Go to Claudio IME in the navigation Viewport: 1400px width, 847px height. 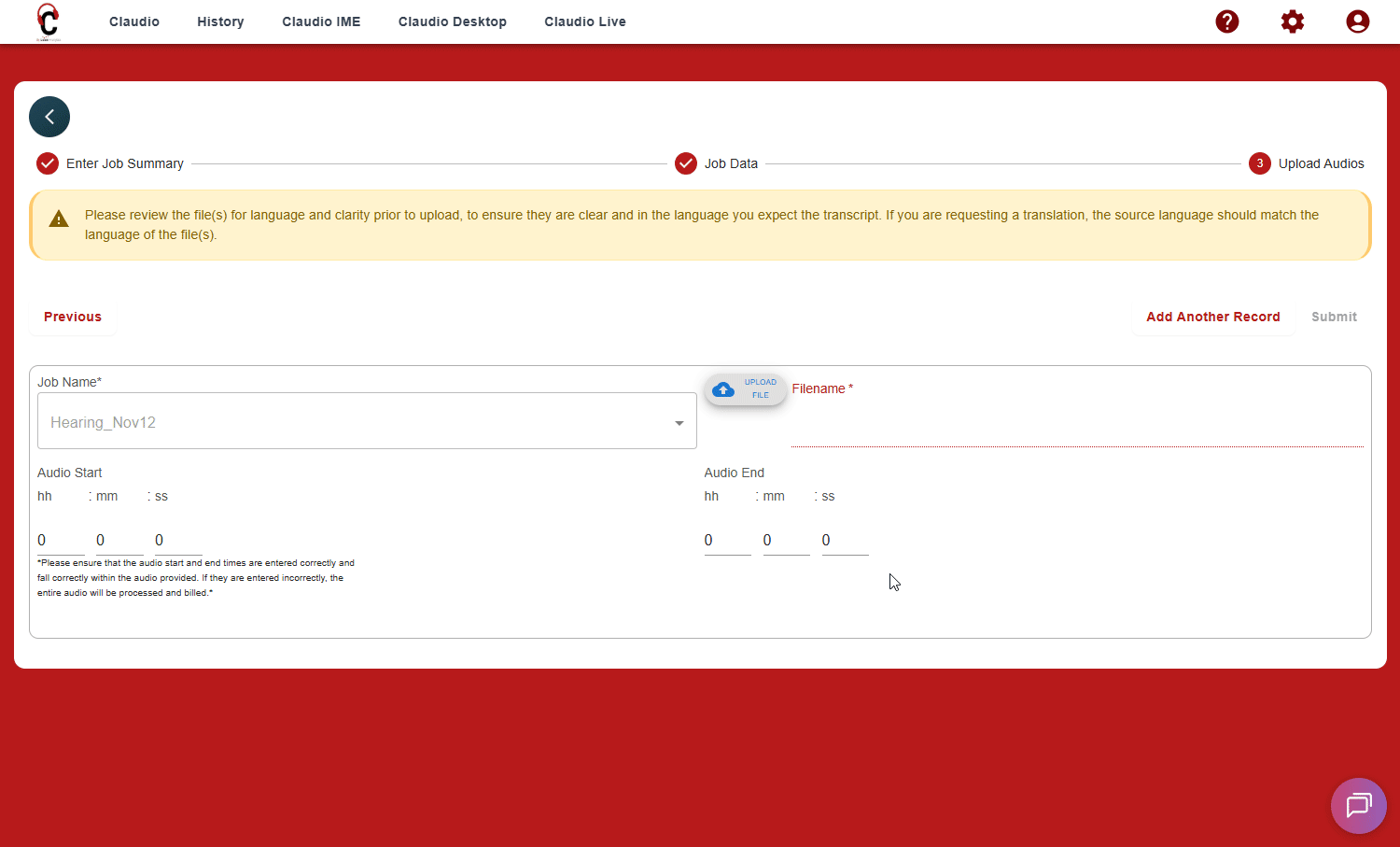pyautogui.click(x=321, y=21)
